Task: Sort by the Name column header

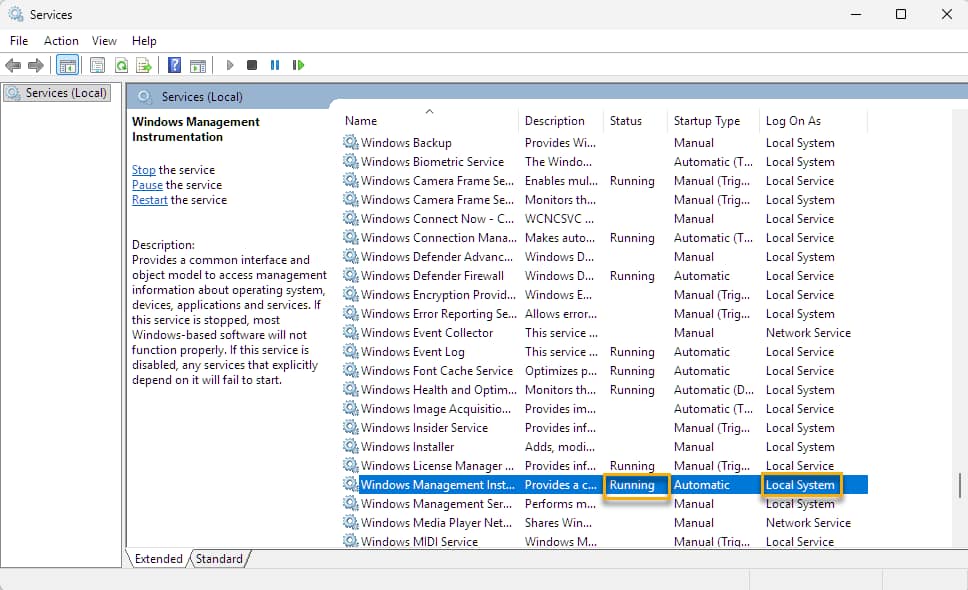Action: 429,121
